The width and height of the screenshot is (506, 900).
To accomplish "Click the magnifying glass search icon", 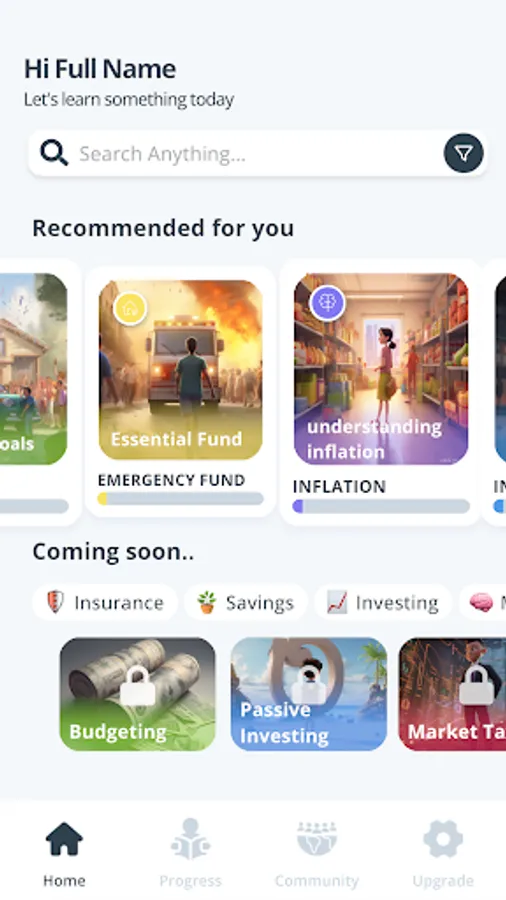I will click(x=54, y=153).
